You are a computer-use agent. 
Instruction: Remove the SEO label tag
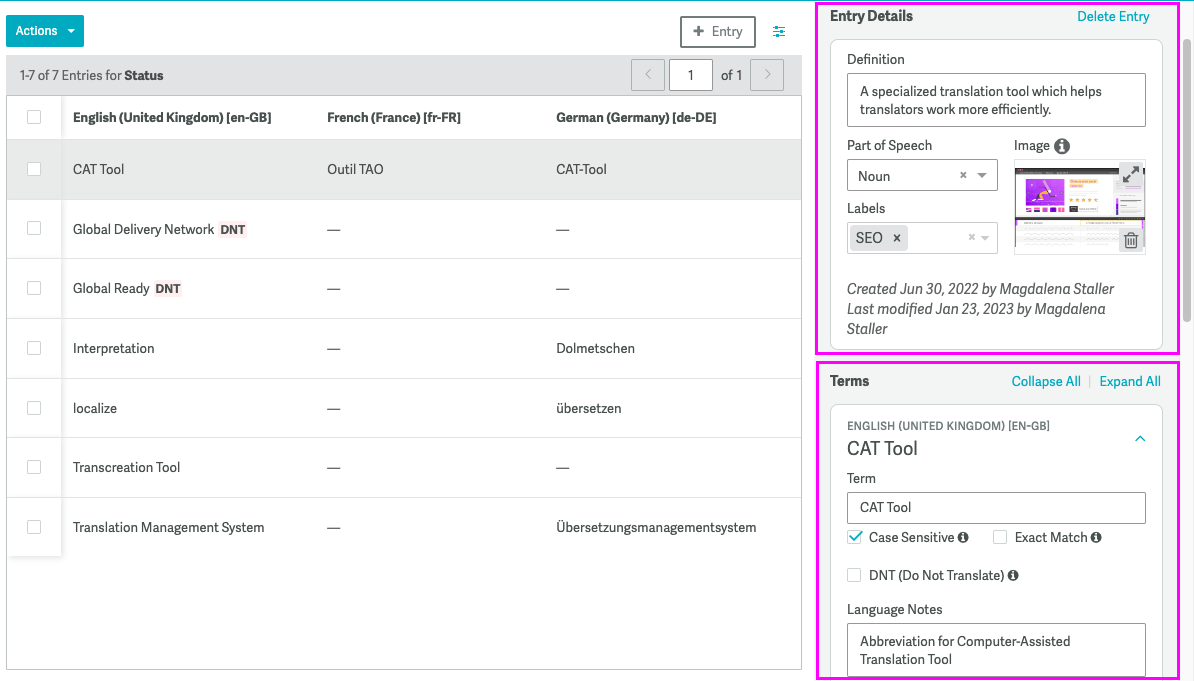pyautogui.click(x=897, y=238)
